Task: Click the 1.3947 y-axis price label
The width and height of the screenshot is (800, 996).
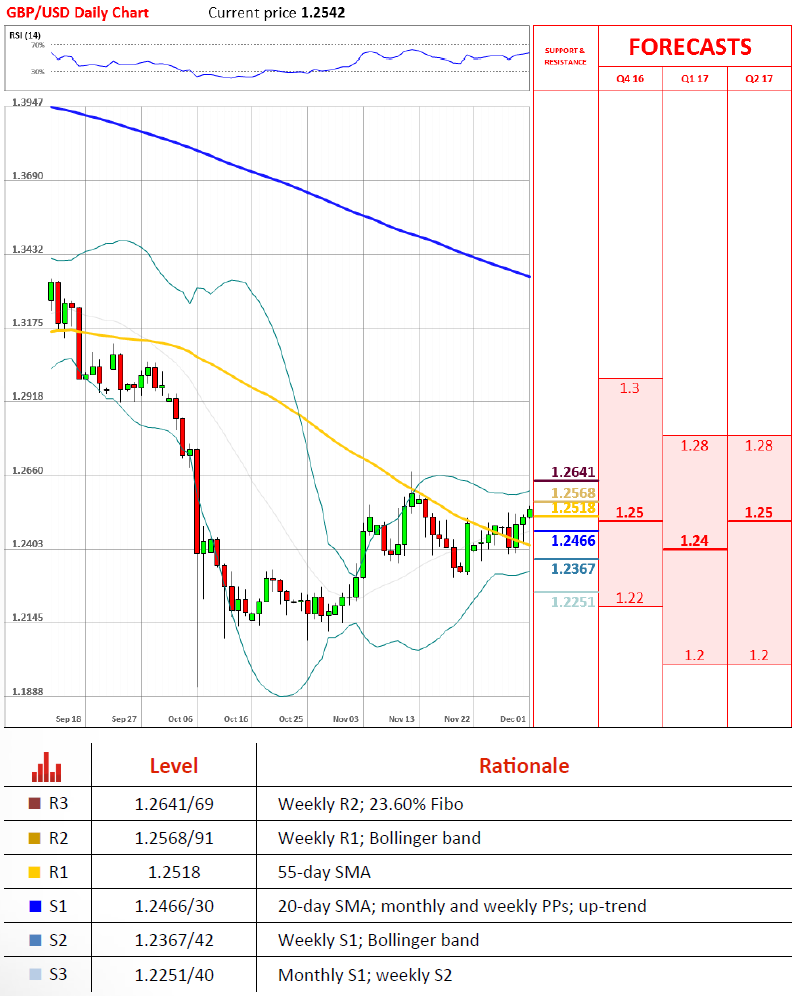Action: (28, 102)
